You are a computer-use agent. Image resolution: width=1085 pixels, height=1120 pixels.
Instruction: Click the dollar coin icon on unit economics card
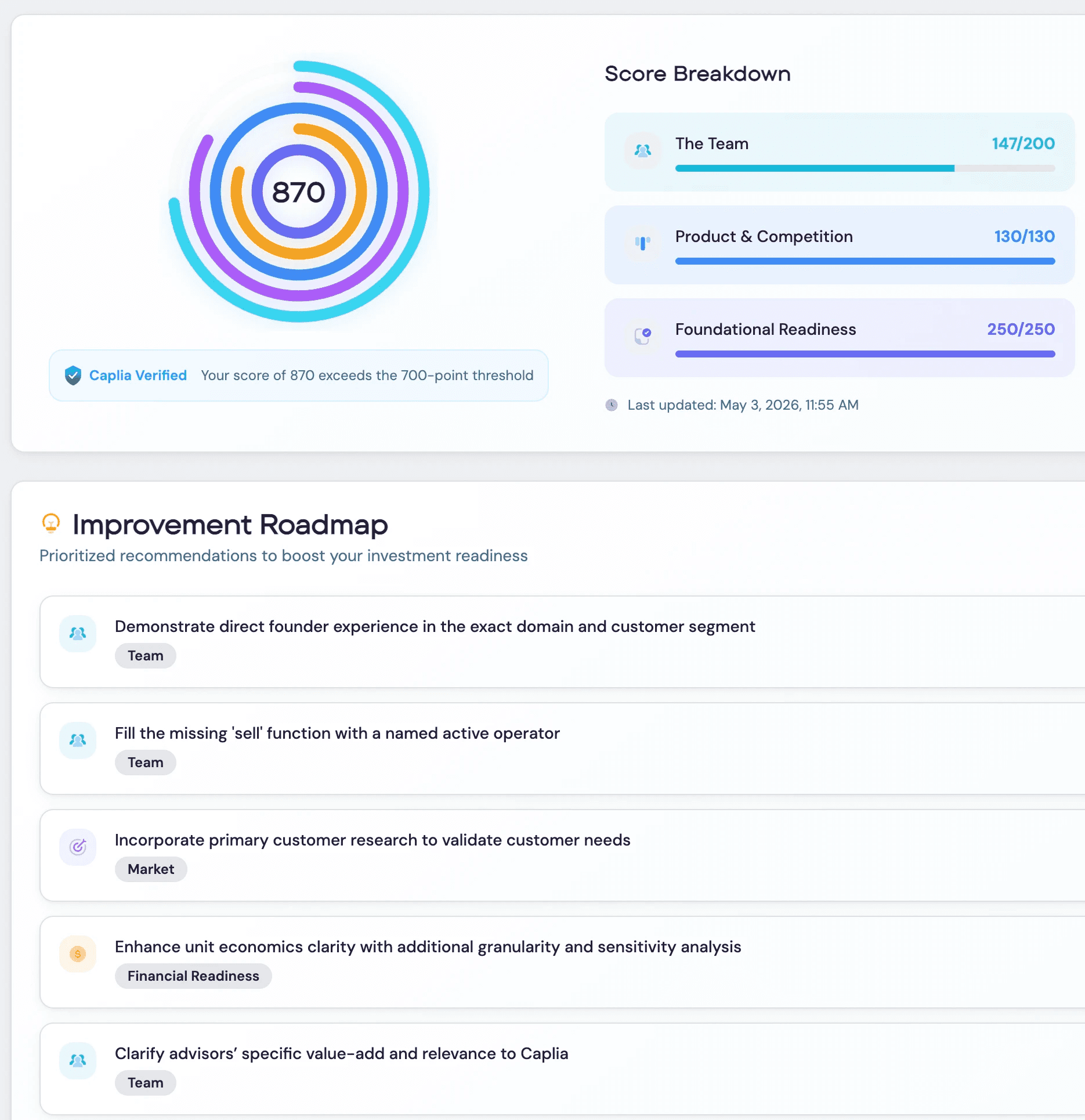[78, 954]
